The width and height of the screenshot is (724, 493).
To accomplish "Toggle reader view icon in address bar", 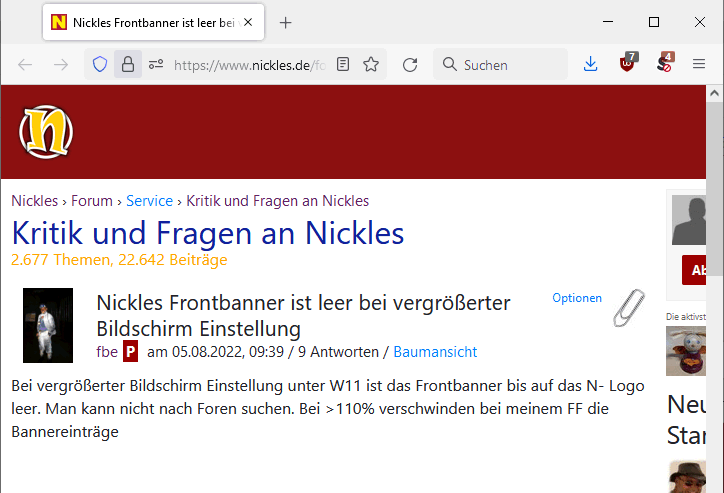I will 343,65.
